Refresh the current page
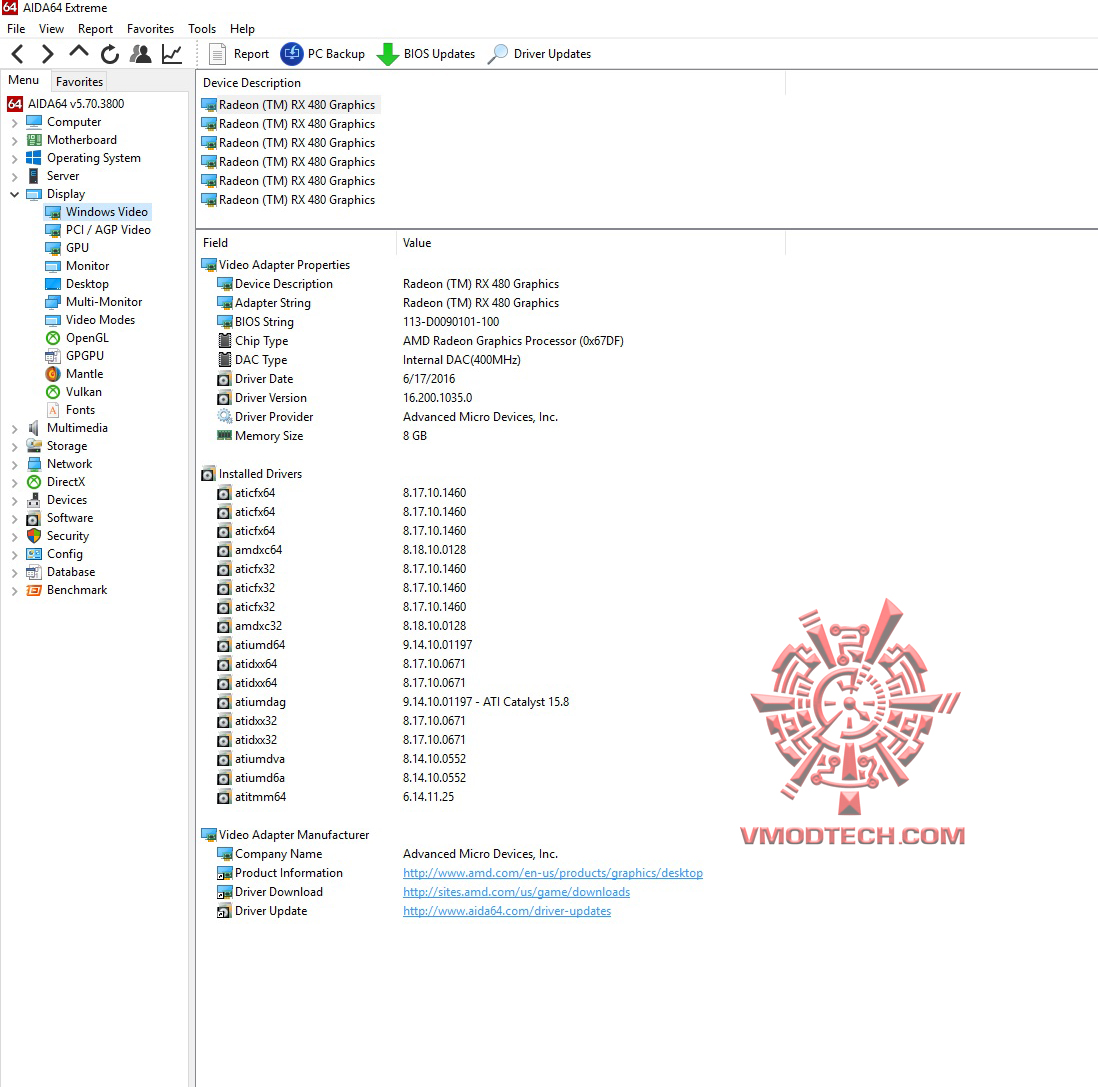Viewport: 1098px width, 1087px height. [110, 54]
